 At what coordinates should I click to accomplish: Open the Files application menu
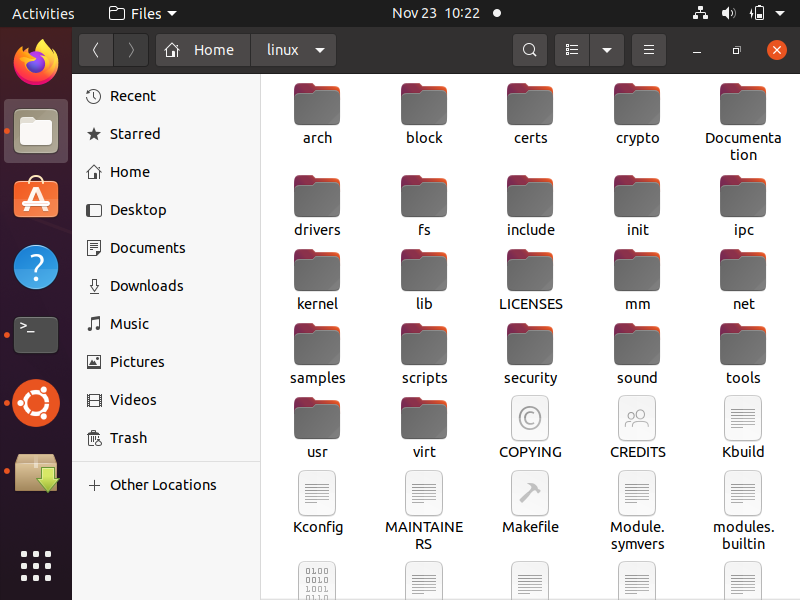point(142,14)
